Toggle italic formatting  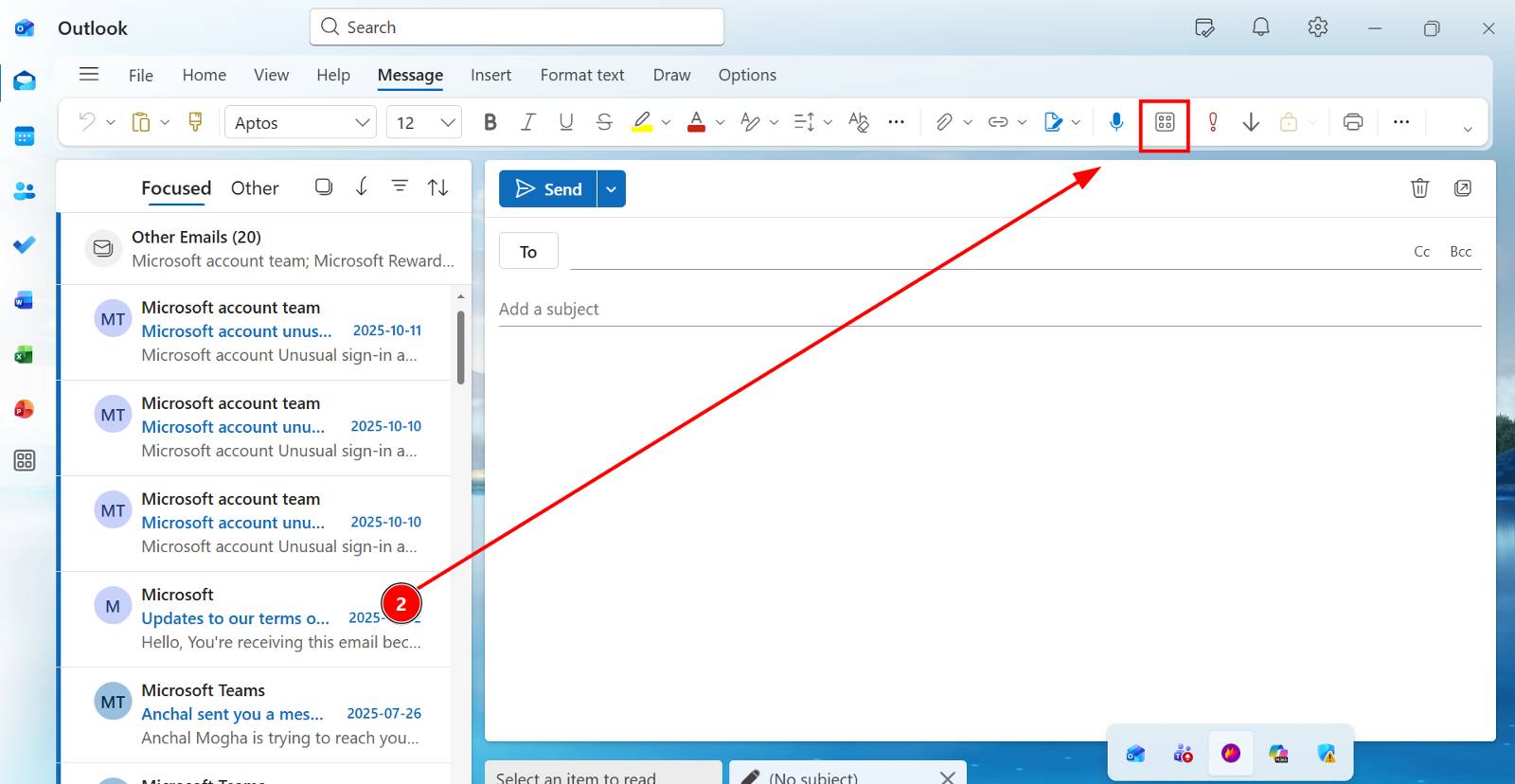click(x=527, y=122)
